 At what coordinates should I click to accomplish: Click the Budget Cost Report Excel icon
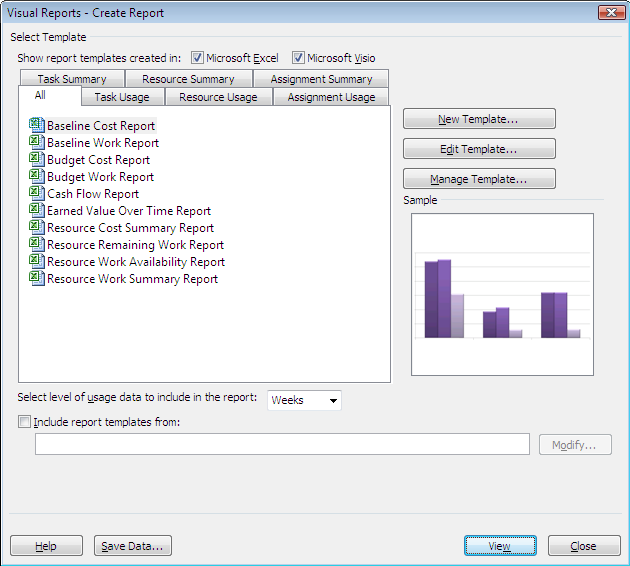(x=37, y=160)
